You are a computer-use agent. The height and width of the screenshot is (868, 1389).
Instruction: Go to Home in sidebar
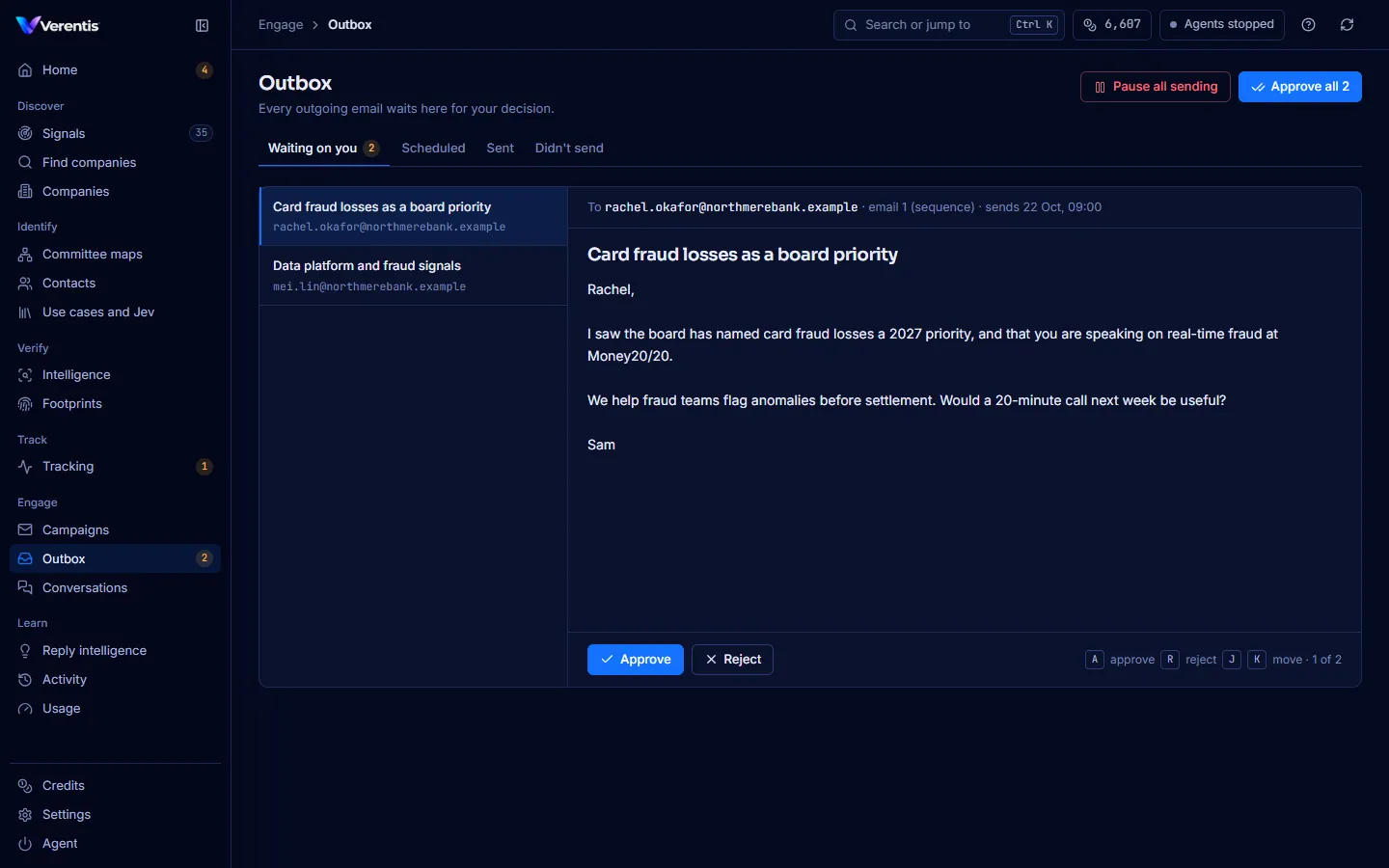point(115,70)
